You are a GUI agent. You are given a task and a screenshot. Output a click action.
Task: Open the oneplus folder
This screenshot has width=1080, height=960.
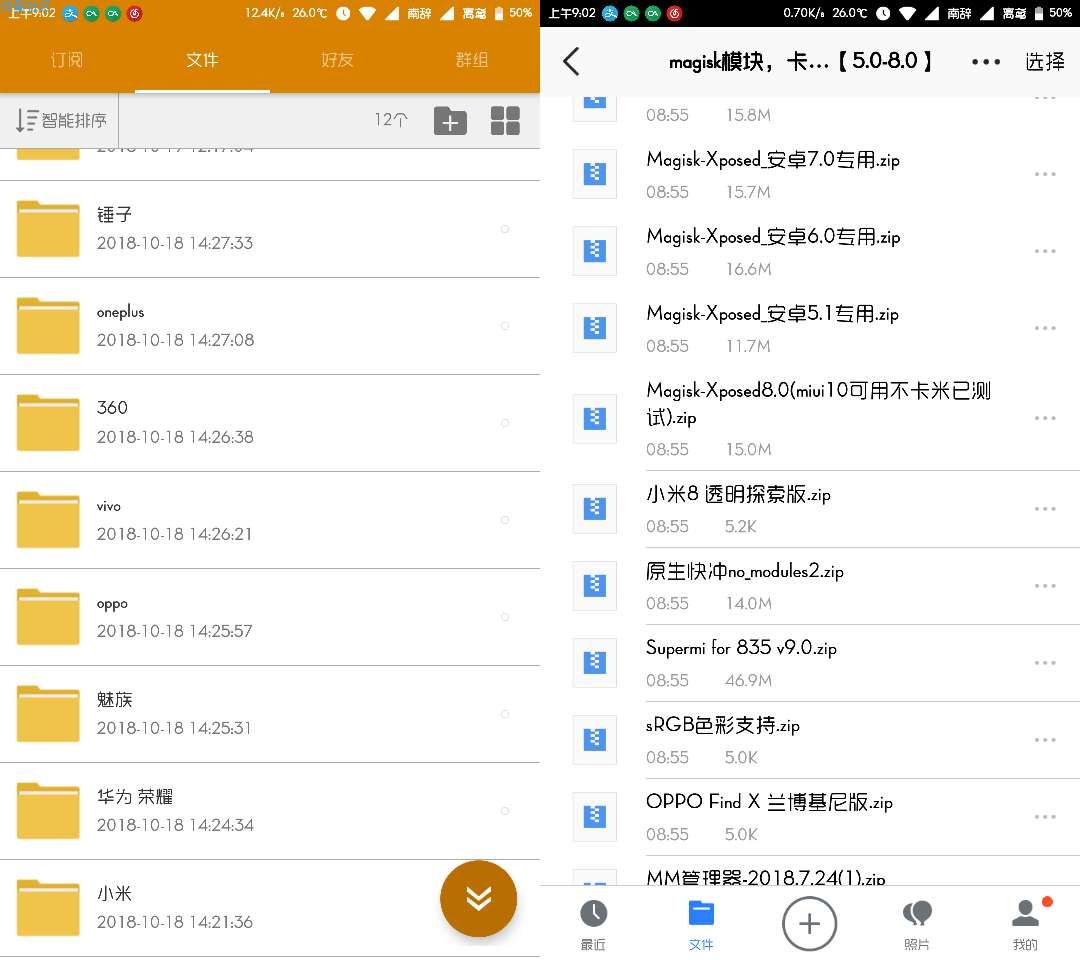click(x=270, y=326)
